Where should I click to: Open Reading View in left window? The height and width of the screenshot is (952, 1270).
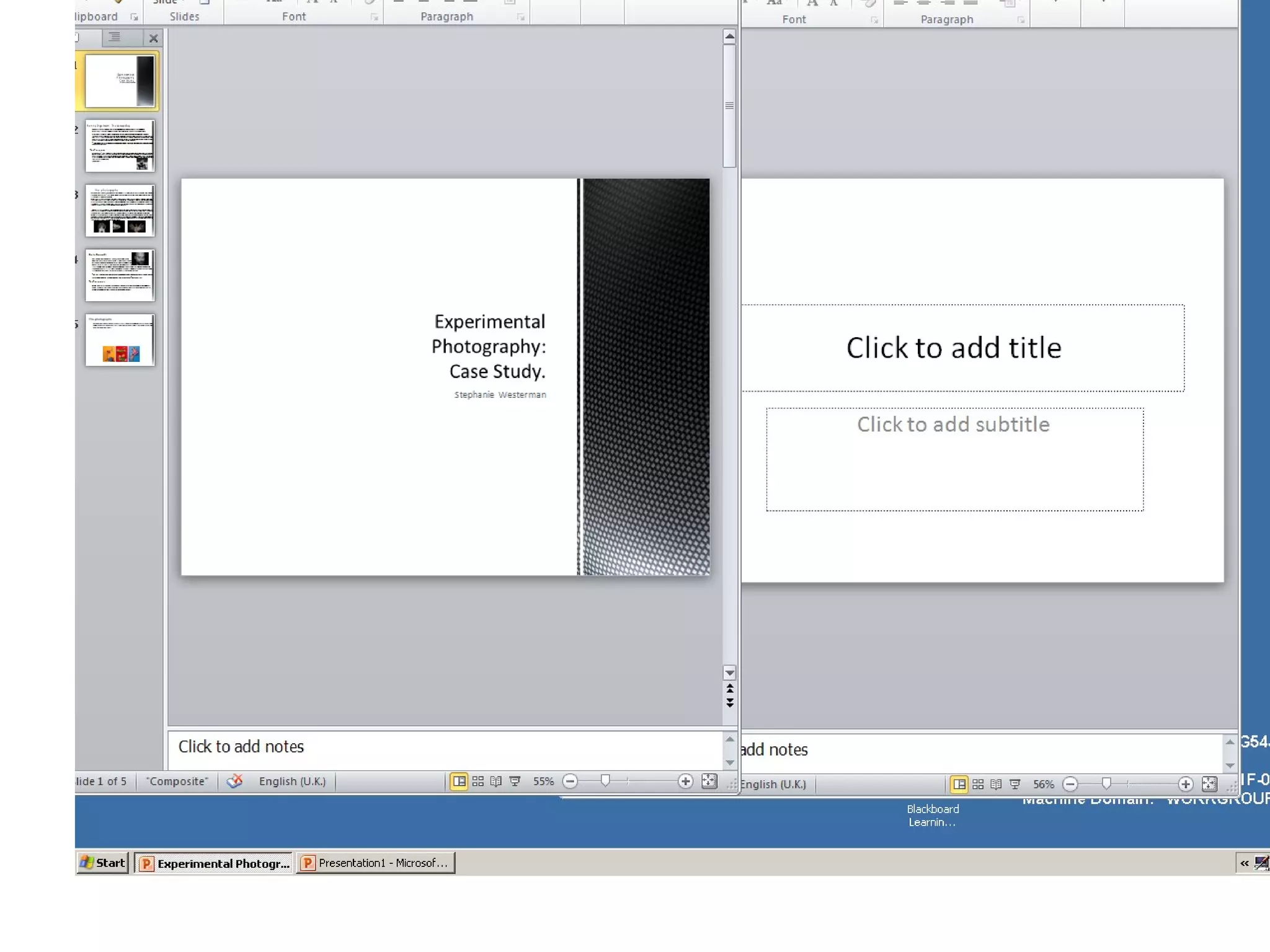tap(496, 782)
